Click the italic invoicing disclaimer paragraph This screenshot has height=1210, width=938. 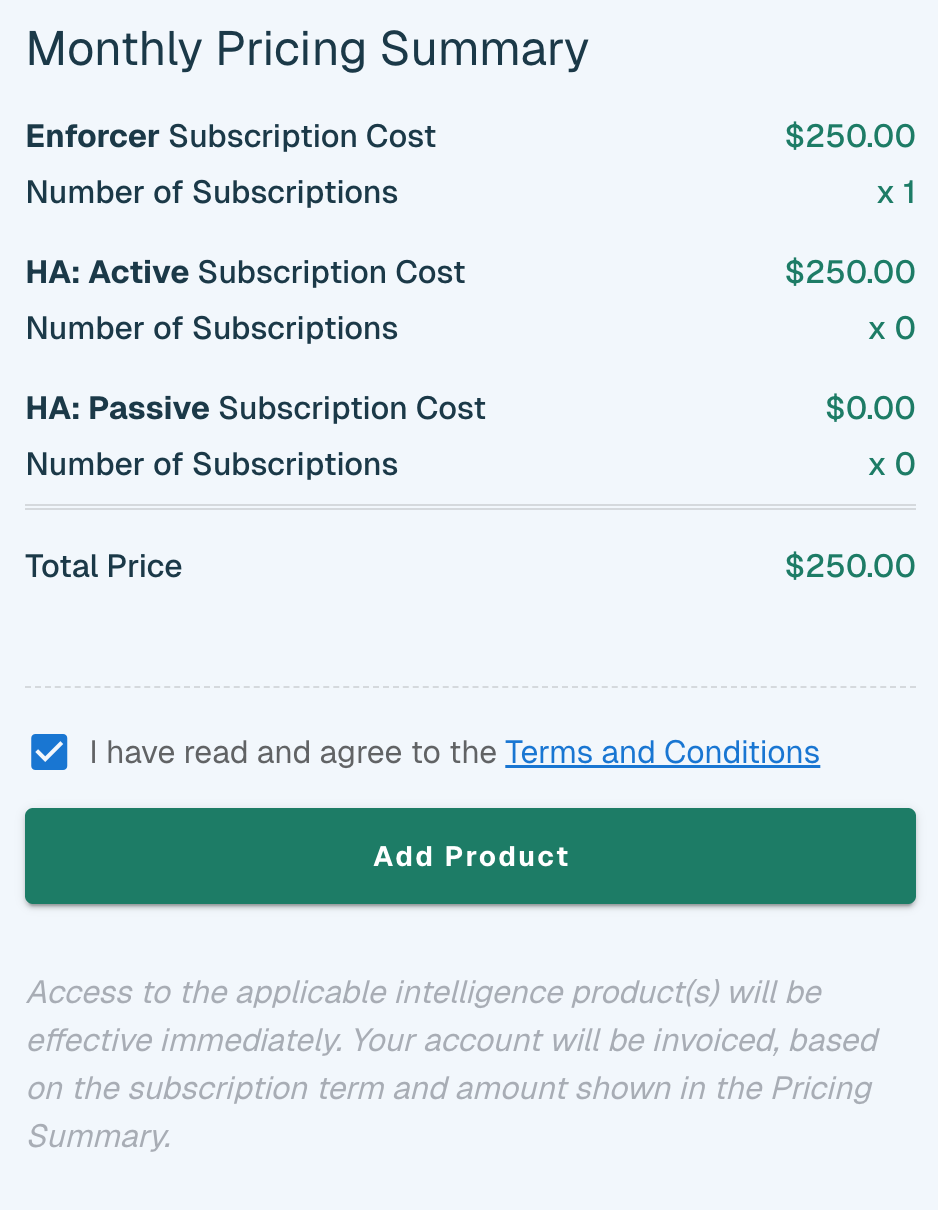(452, 1064)
